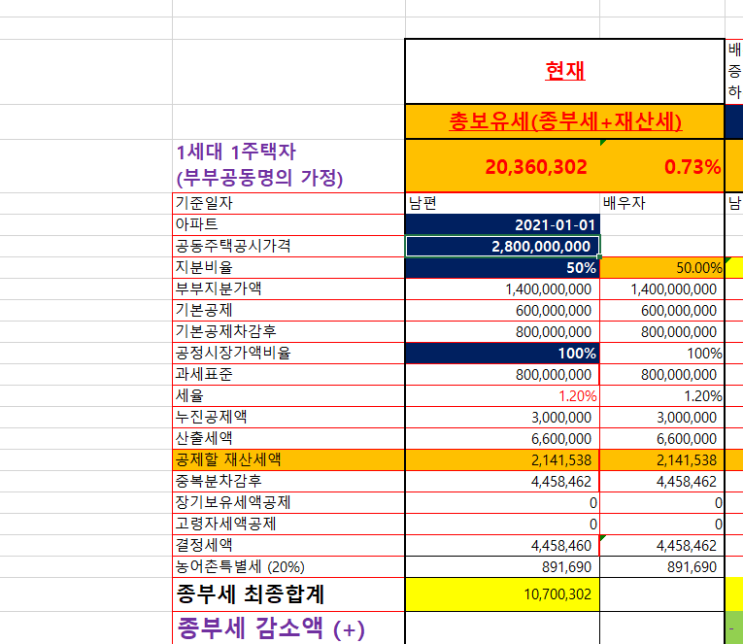Click the purple '종부세 감소액 (+)' label
743x644 pixels.
click(x=288, y=628)
